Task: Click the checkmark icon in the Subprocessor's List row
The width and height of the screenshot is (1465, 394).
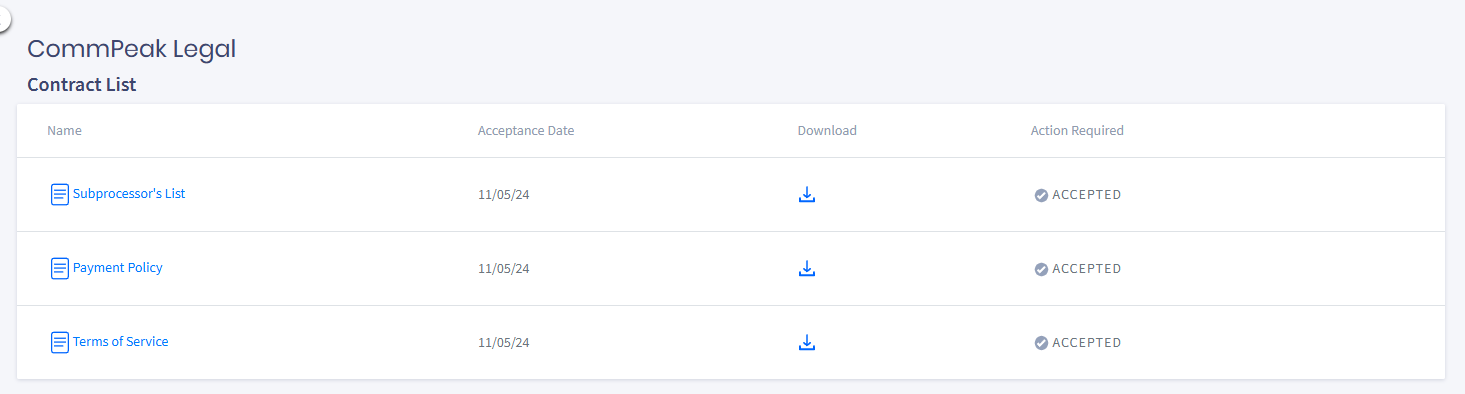Action: coord(1041,195)
